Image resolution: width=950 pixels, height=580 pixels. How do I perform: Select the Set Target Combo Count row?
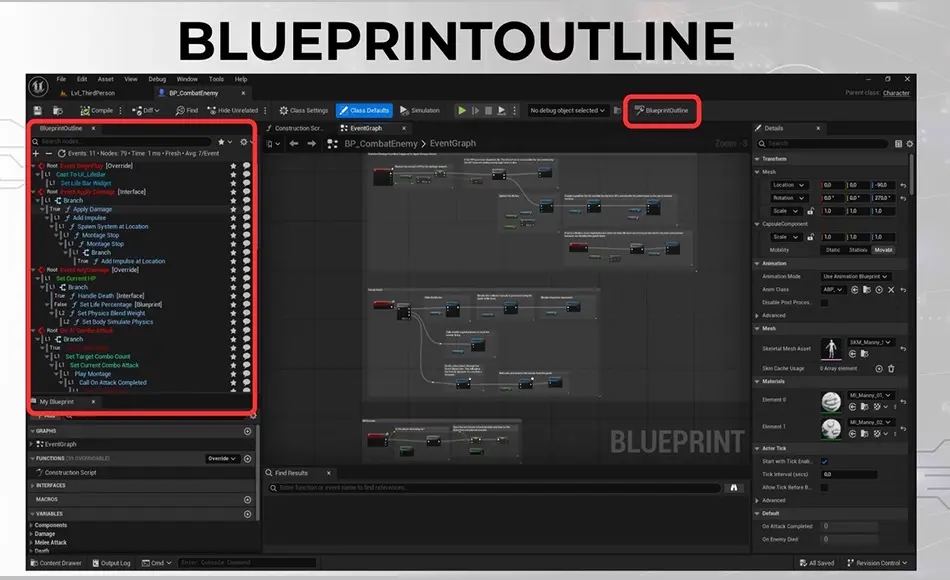point(98,357)
